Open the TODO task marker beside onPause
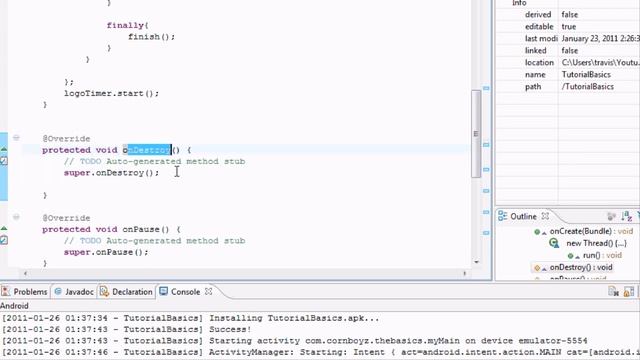 [4, 240]
